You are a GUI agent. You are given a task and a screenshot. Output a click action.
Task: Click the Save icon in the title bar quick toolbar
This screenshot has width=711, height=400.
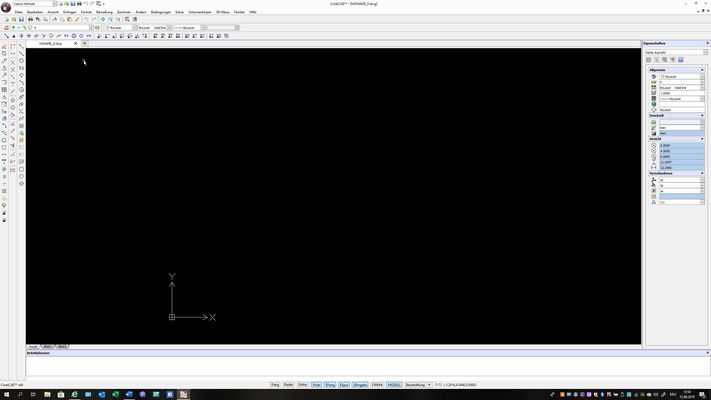coord(73,4)
